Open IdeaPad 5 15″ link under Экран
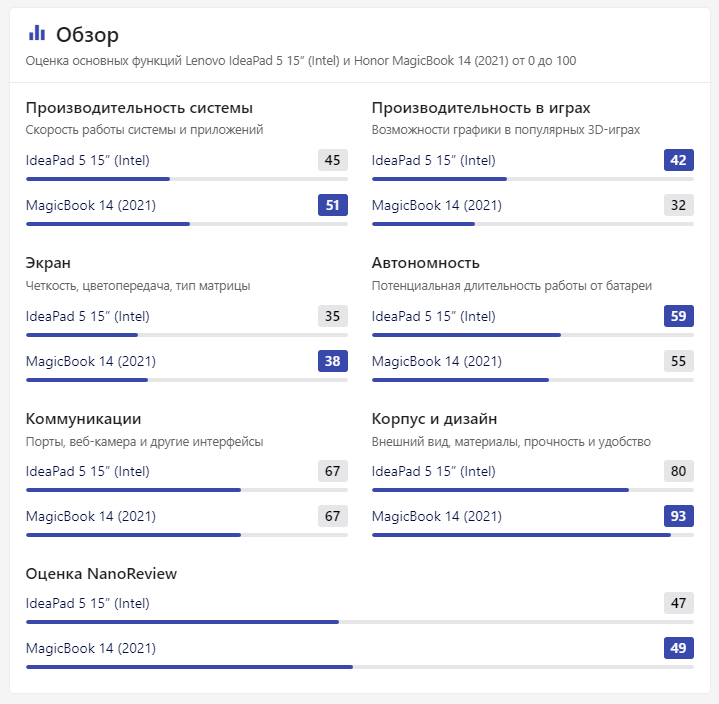The image size is (719, 704). pyautogui.click(x=88, y=316)
